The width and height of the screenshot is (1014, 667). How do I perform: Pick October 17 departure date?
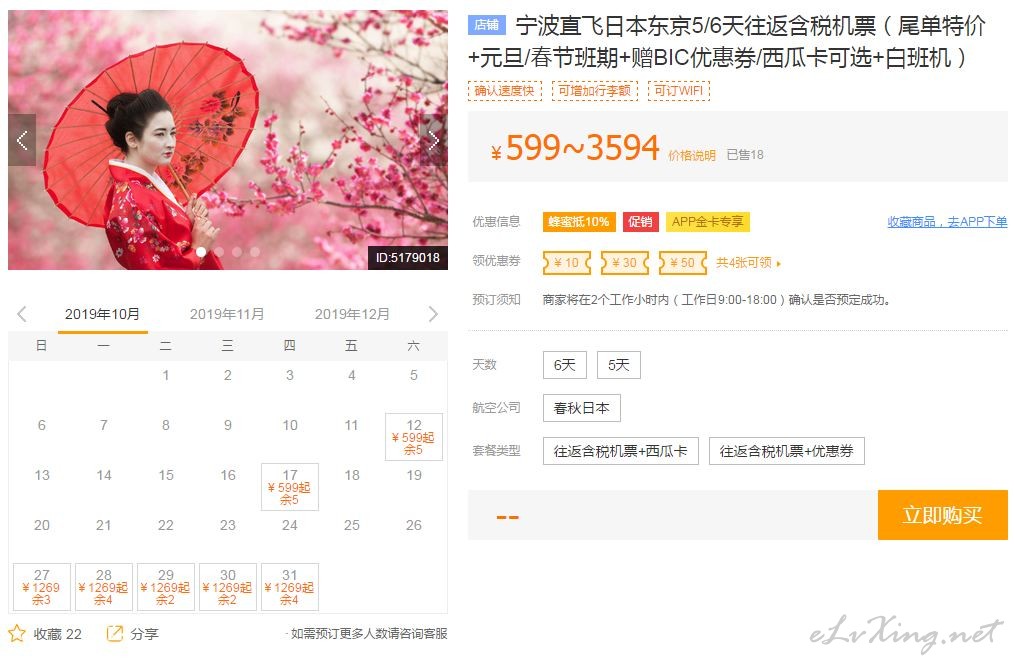click(x=290, y=487)
